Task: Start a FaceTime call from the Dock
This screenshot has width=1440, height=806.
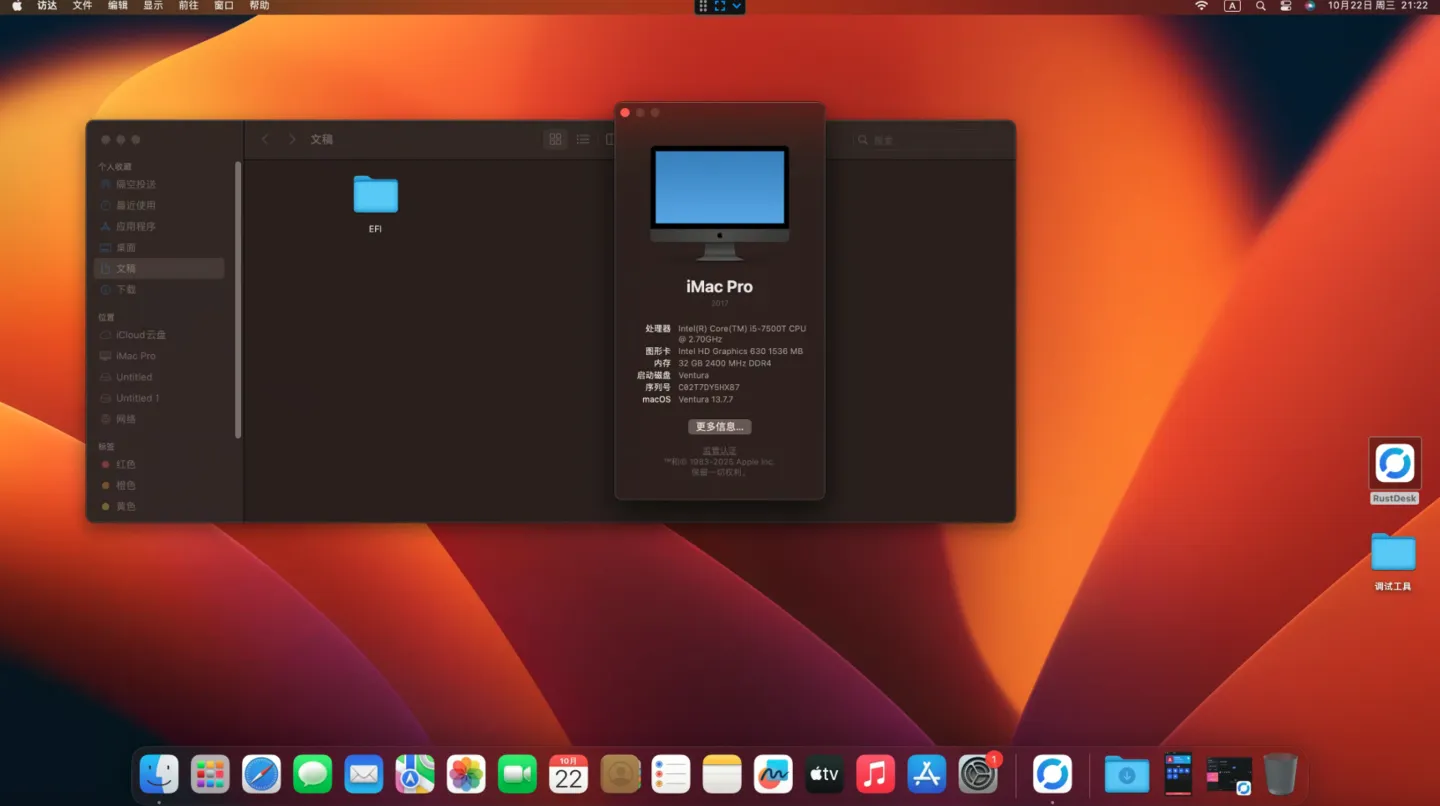Action: 516,773
